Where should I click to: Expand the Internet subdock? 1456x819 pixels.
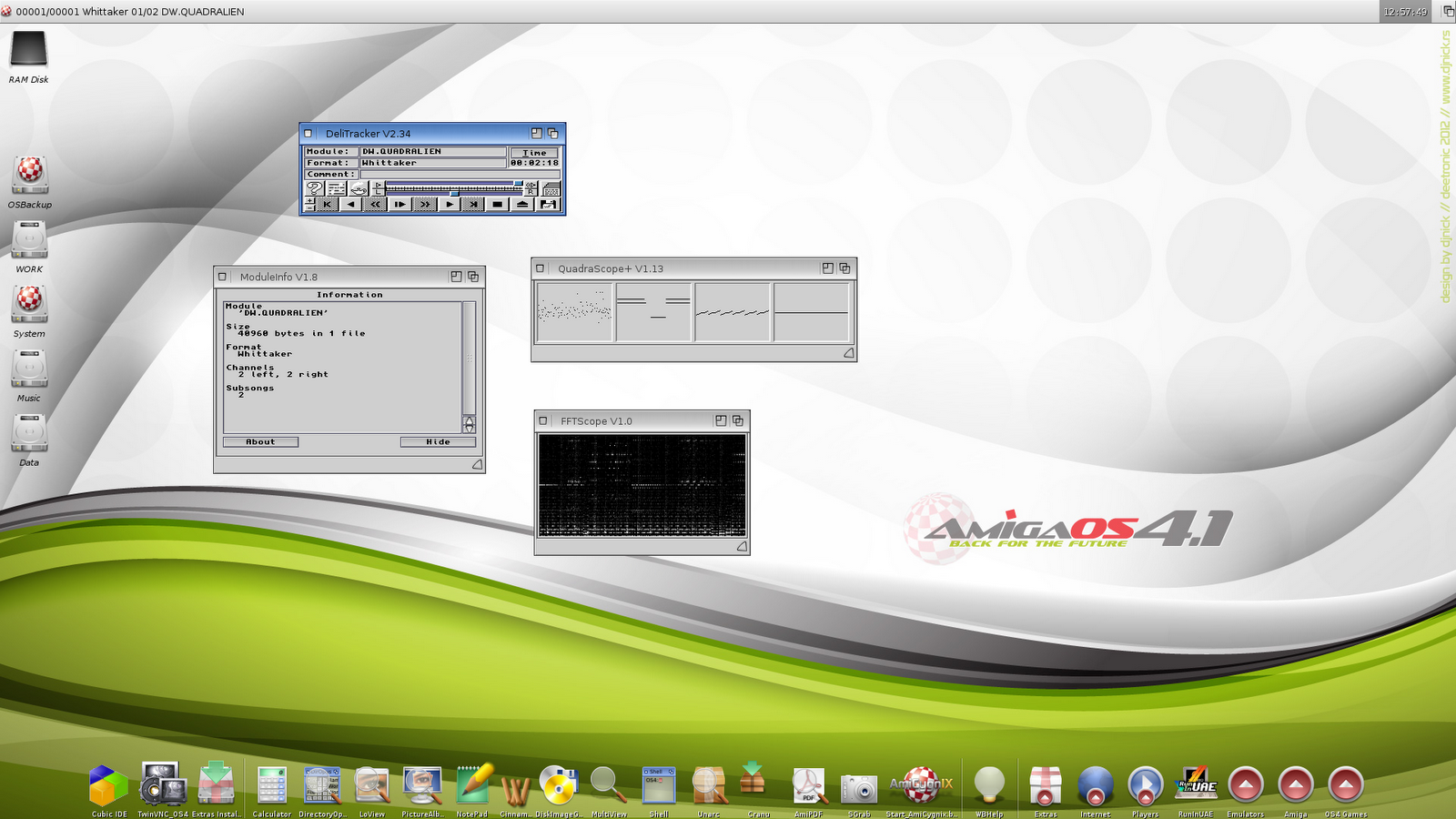(x=1096, y=784)
